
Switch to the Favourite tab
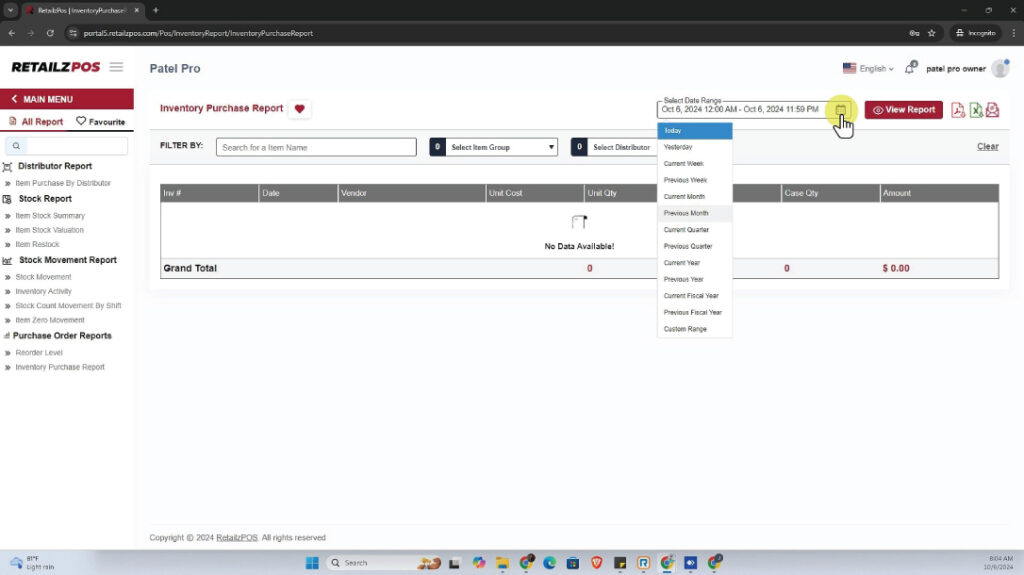(101, 122)
